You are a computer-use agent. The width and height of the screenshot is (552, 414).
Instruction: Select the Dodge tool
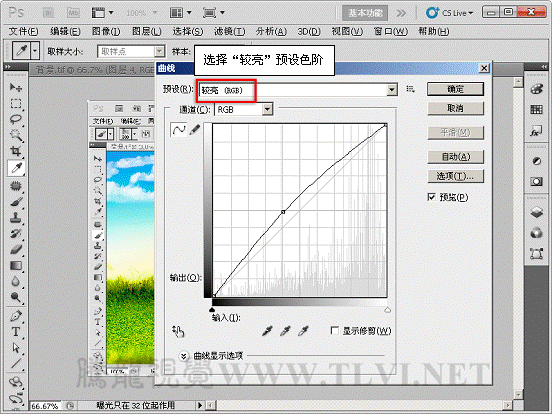(16, 297)
